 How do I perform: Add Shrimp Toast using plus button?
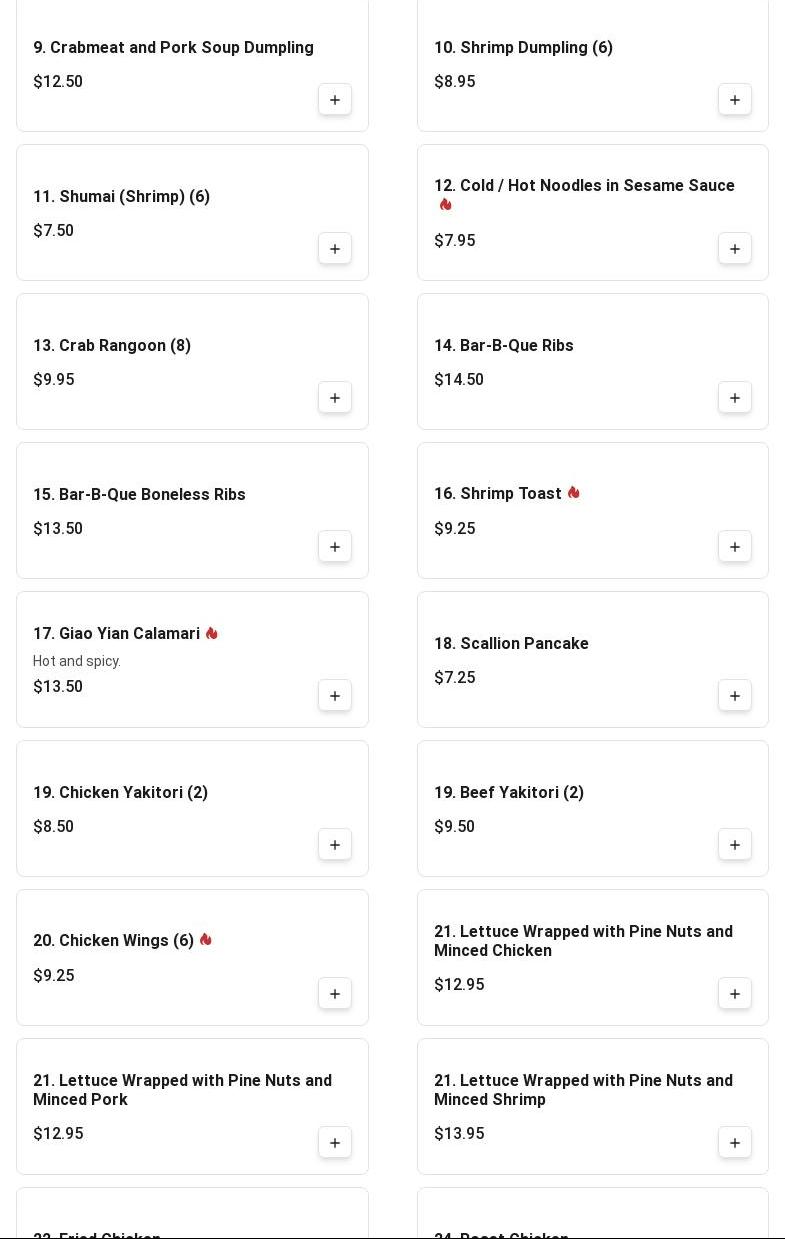pos(735,547)
